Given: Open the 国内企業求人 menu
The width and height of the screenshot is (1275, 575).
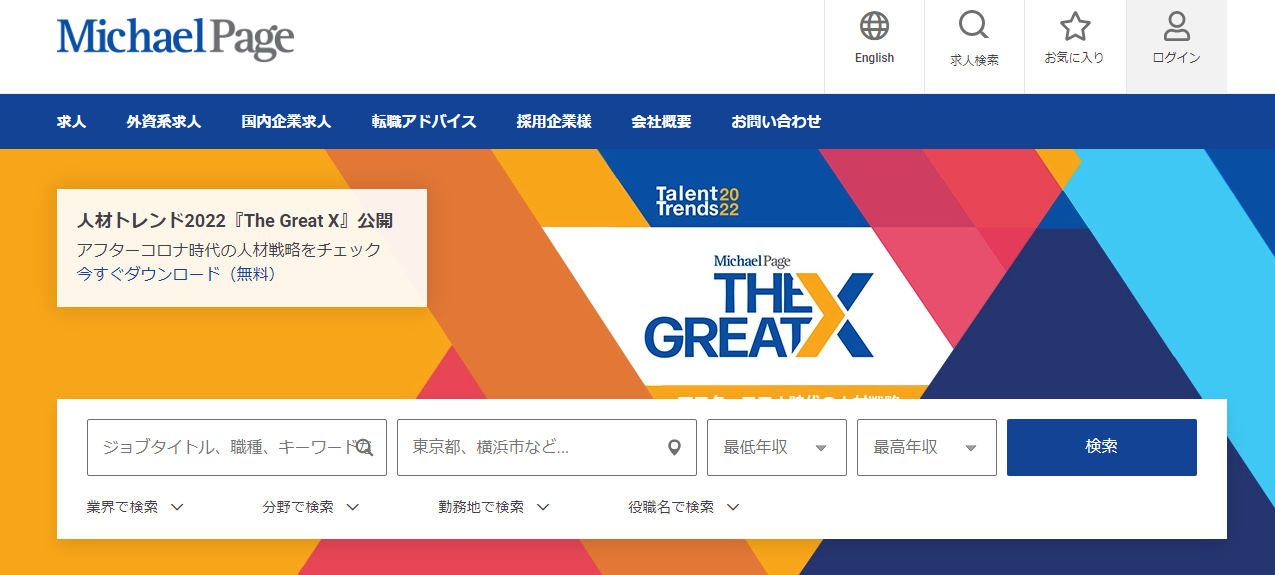Looking at the screenshot, I should click(x=286, y=122).
